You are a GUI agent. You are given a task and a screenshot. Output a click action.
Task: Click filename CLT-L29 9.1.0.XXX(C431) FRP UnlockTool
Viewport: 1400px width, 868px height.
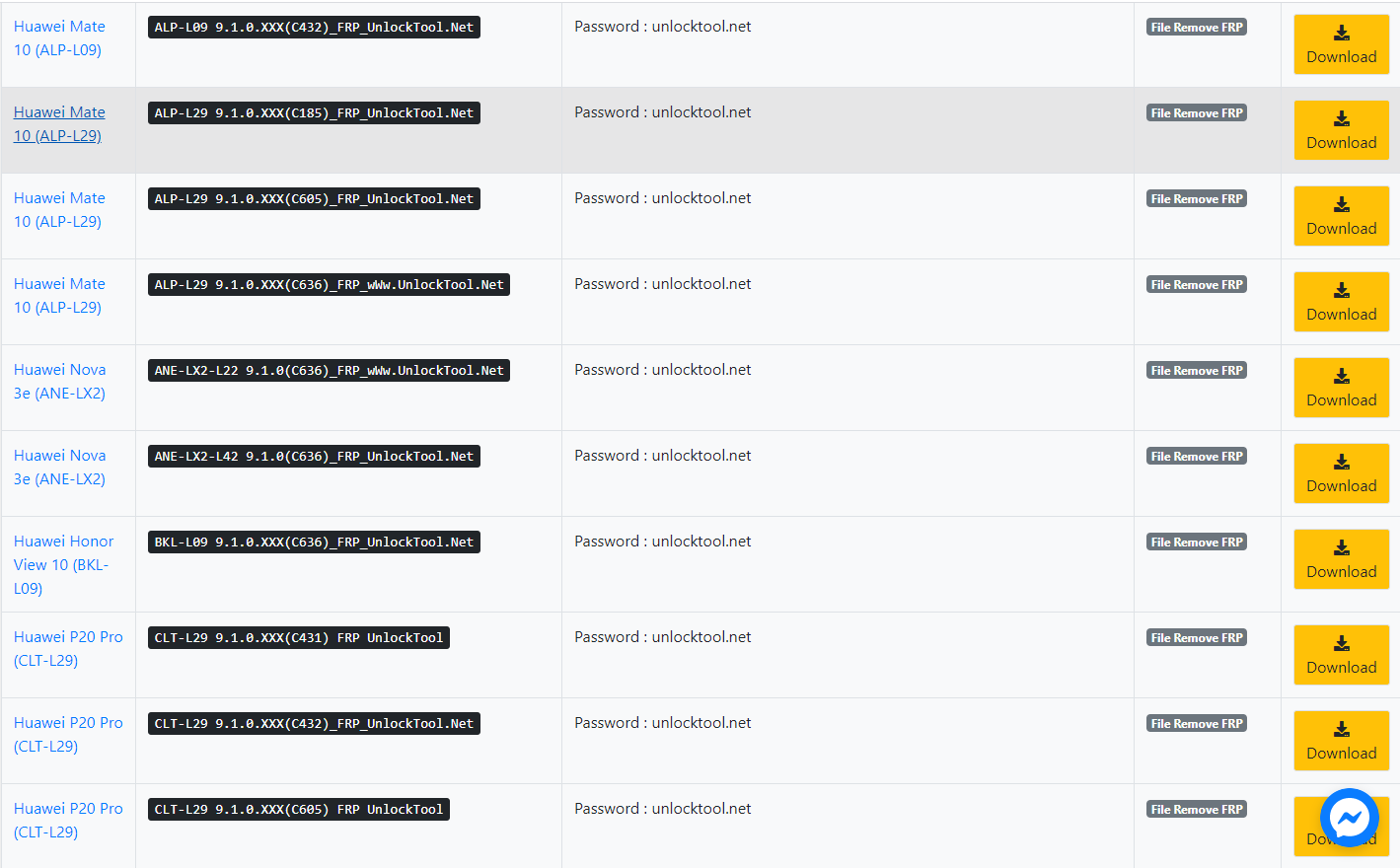point(299,638)
